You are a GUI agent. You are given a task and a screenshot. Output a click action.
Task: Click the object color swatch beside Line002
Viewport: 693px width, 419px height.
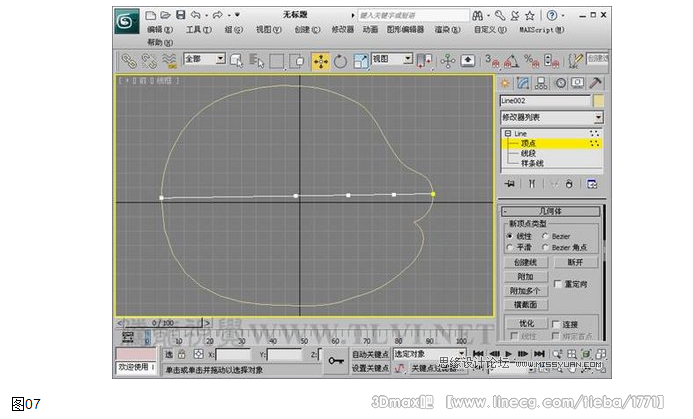point(598,101)
